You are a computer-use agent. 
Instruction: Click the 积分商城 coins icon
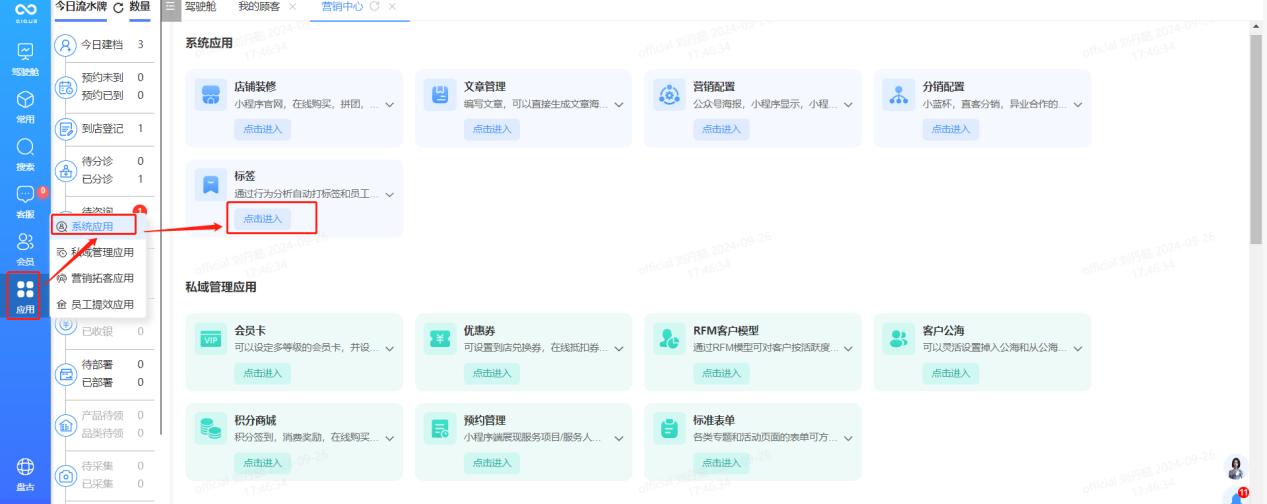(x=210, y=429)
